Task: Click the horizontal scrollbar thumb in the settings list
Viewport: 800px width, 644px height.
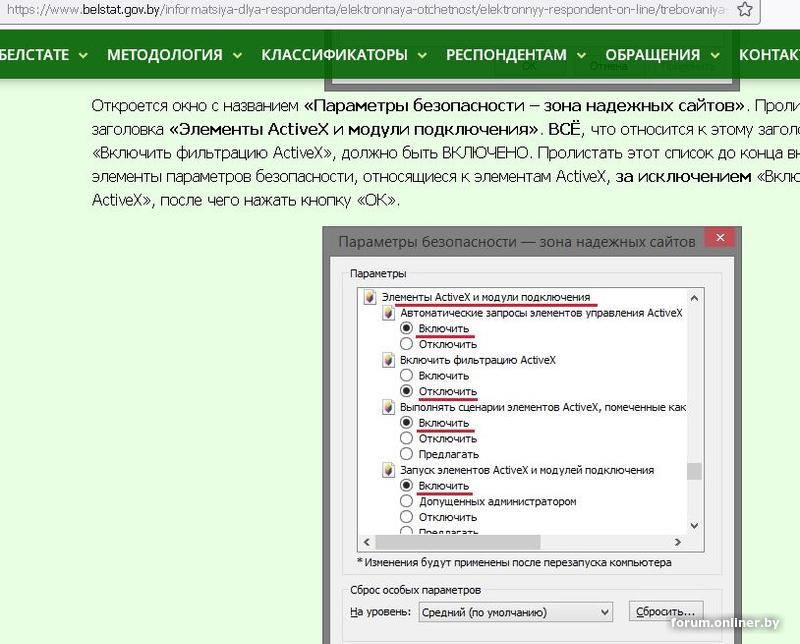Action: pos(458,542)
